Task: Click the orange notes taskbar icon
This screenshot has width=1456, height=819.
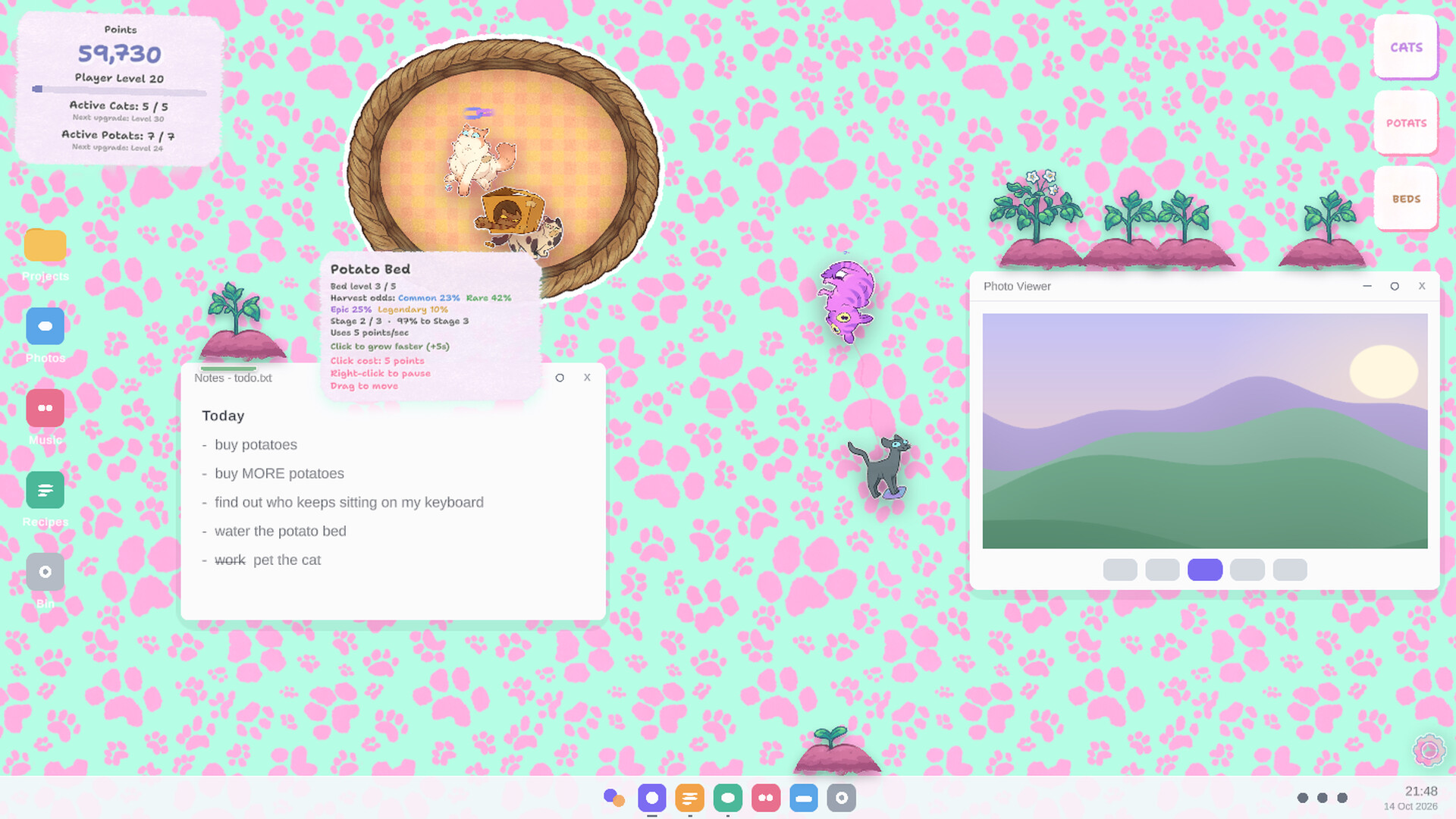Action: coord(690,798)
